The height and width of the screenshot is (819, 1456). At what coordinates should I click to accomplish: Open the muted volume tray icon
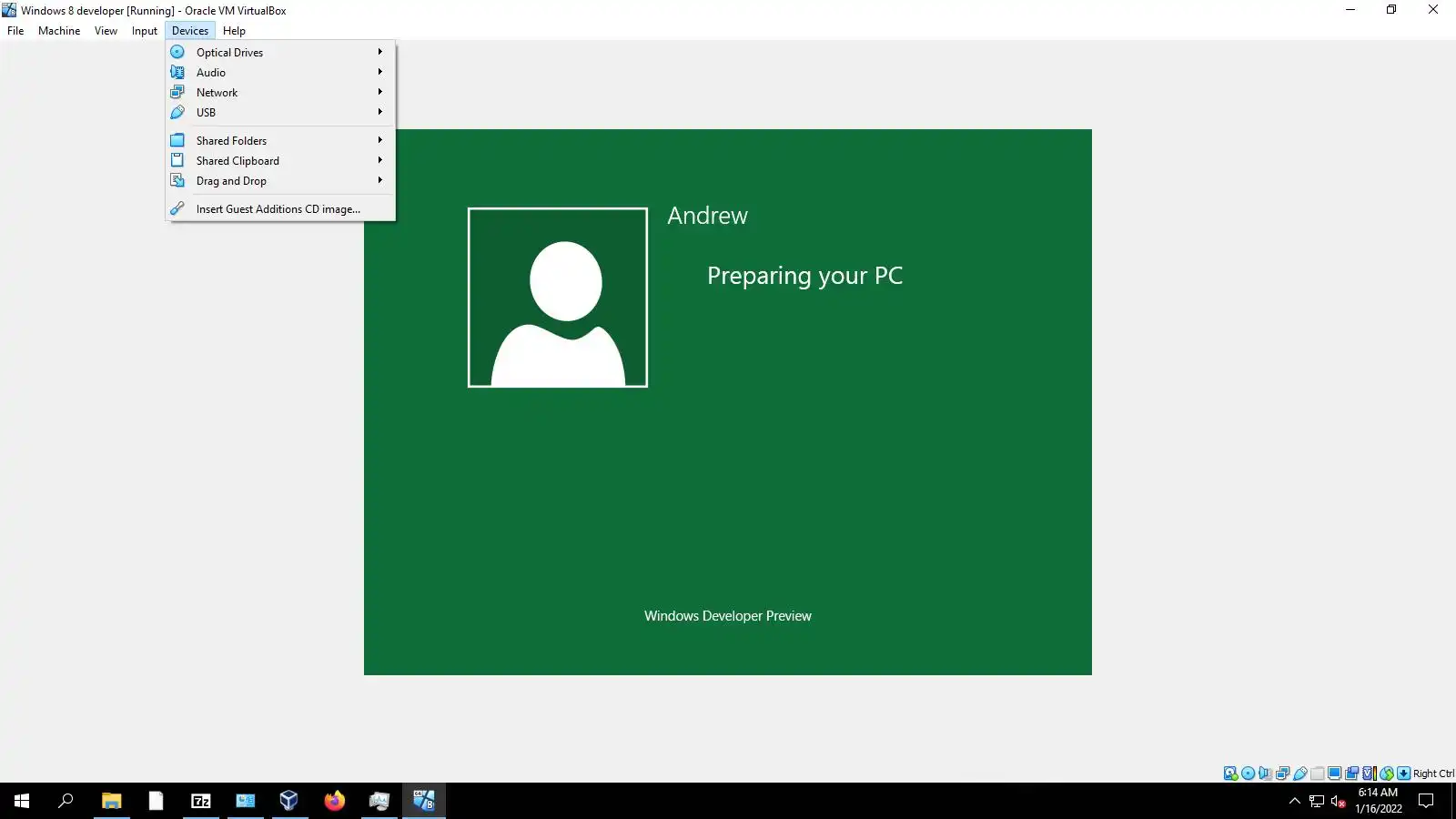(1338, 801)
